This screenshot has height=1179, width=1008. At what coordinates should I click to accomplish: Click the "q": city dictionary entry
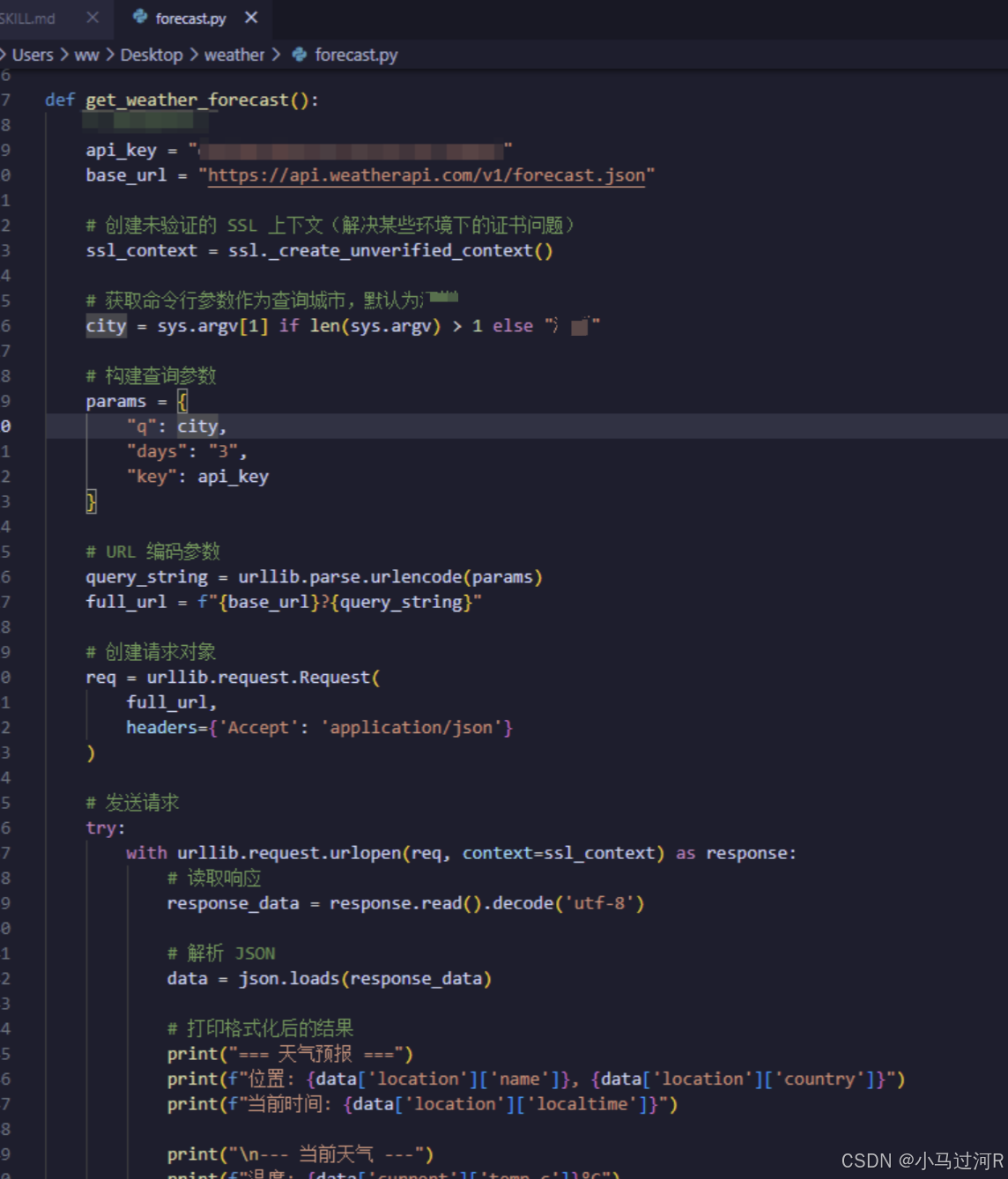[x=177, y=426]
